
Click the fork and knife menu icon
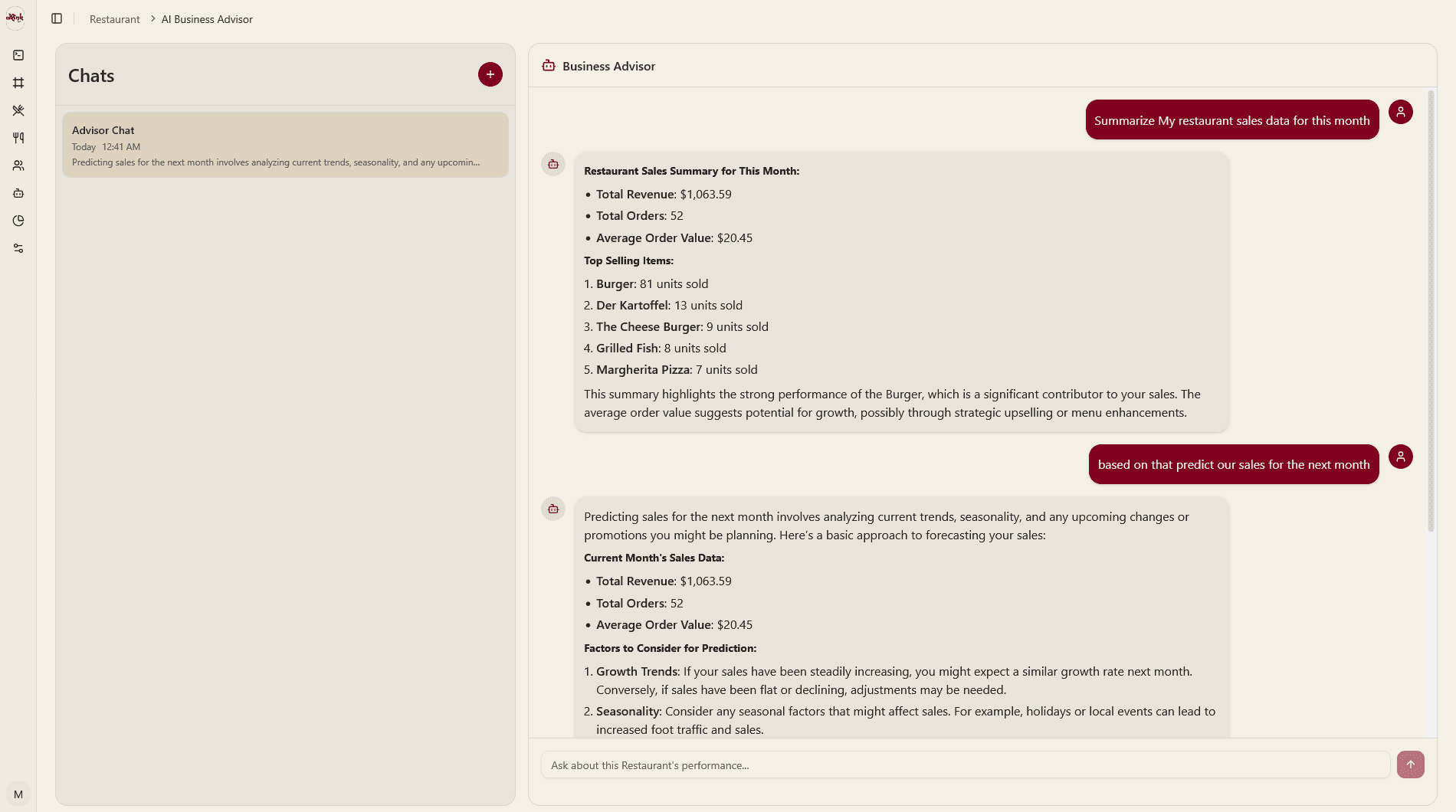pyautogui.click(x=18, y=138)
